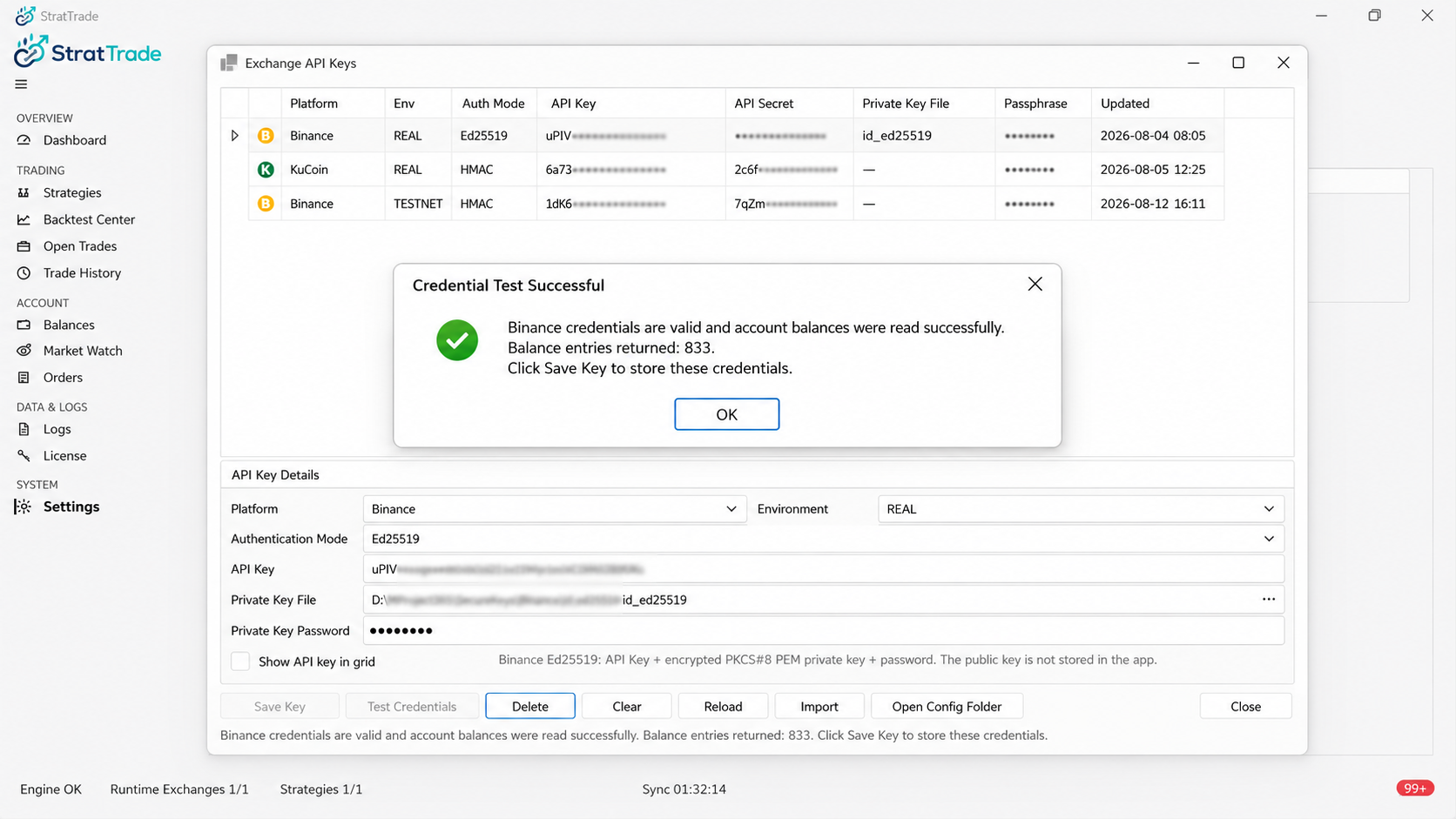This screenshot has width=1456, height=819.
Task: Open the Orders list icon
Action: click(24, 378)
